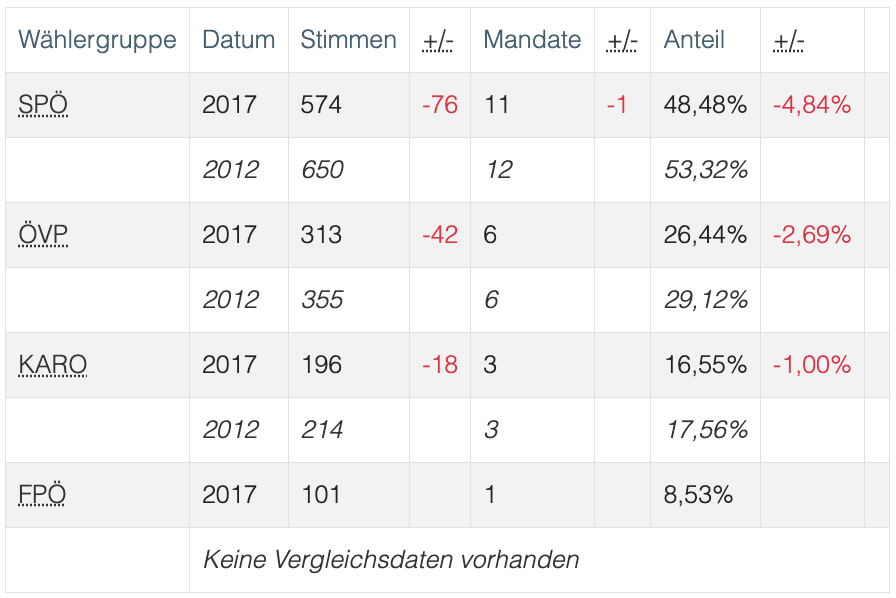This screenshot has height=598, width=896.
Task: Click the Keine Vergleichsdaten vorhanden text
Action: coord(391,560)
